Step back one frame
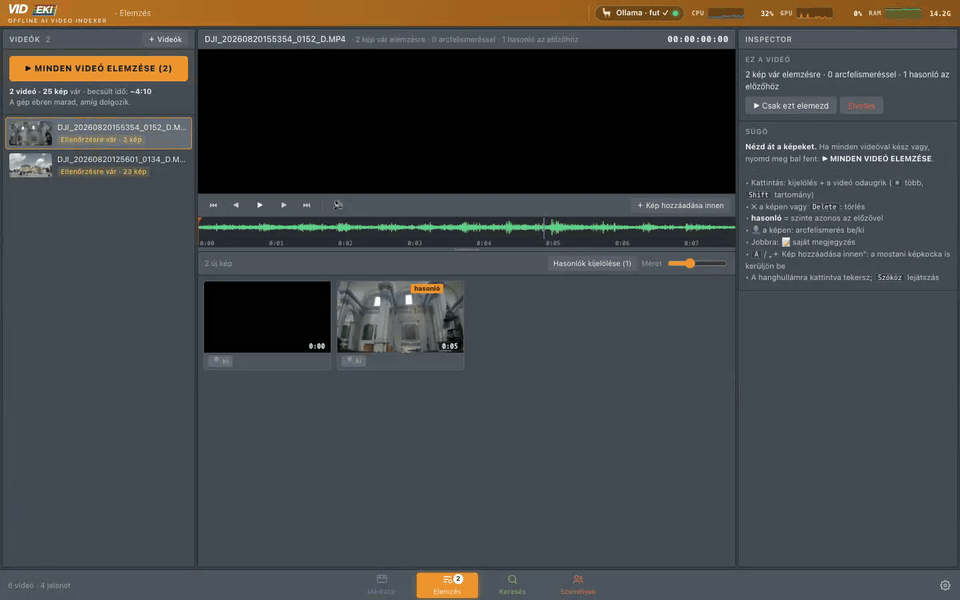The width and height of the screenshot is (960, 600). pyautogui.click(x=236, y=205)
